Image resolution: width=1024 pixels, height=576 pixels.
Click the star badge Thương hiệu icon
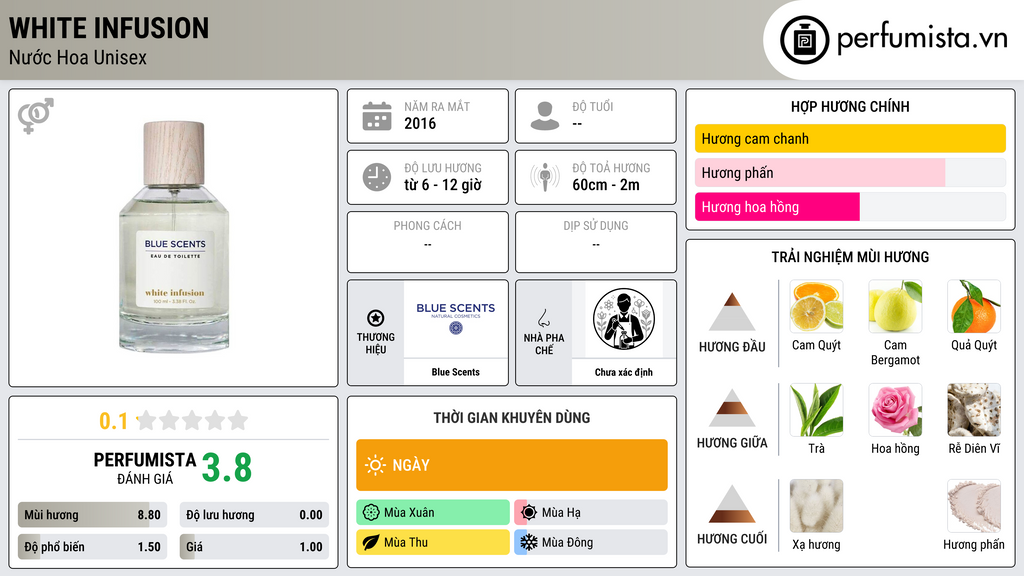(376, 318)
